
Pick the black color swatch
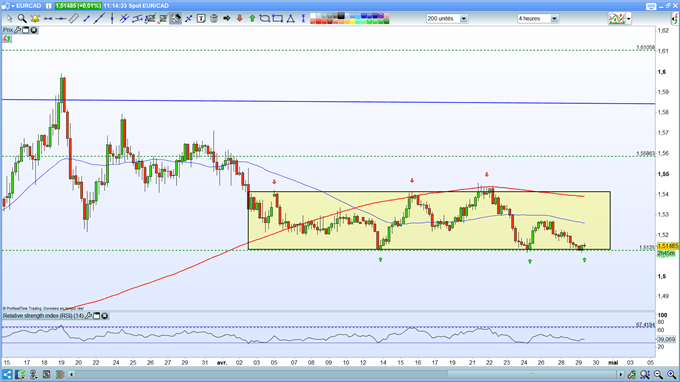click(x=341, y=16)
